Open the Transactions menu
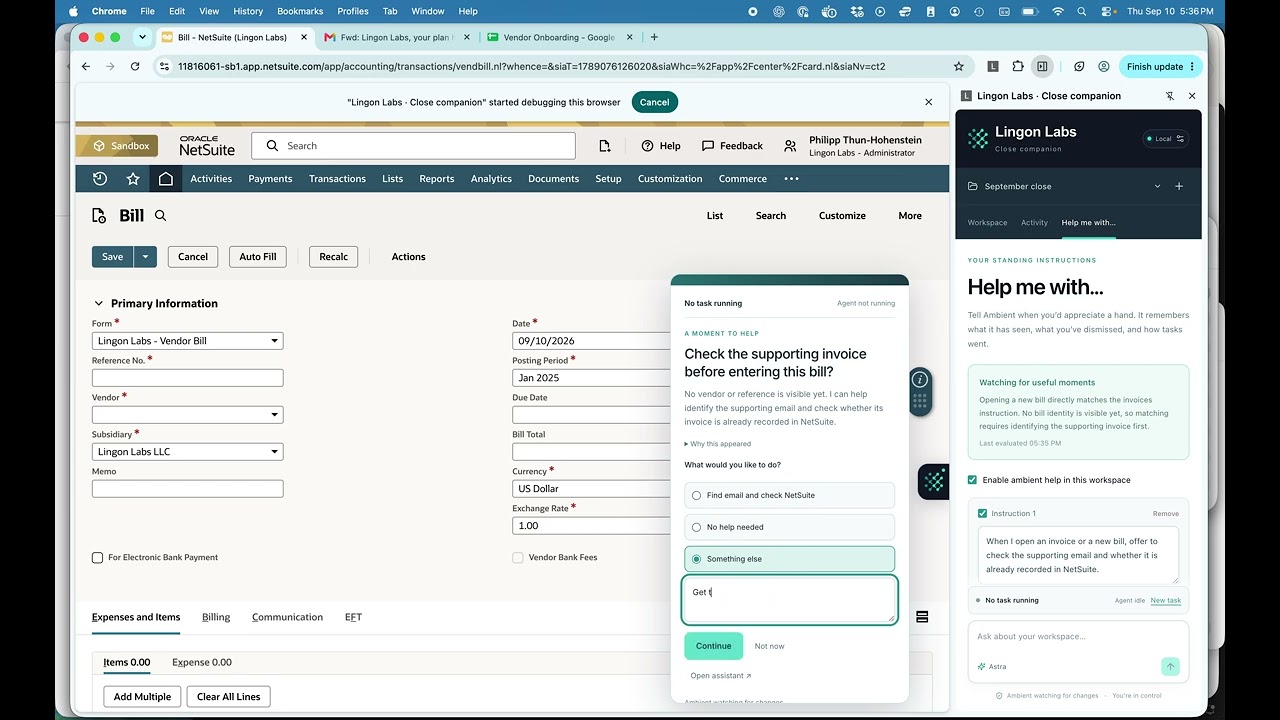 pyautogui.click(x=337, y=178)
